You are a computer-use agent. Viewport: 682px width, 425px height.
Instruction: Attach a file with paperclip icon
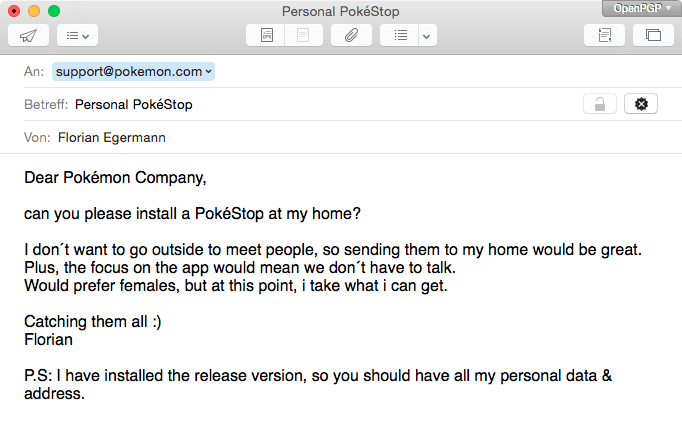351,35
